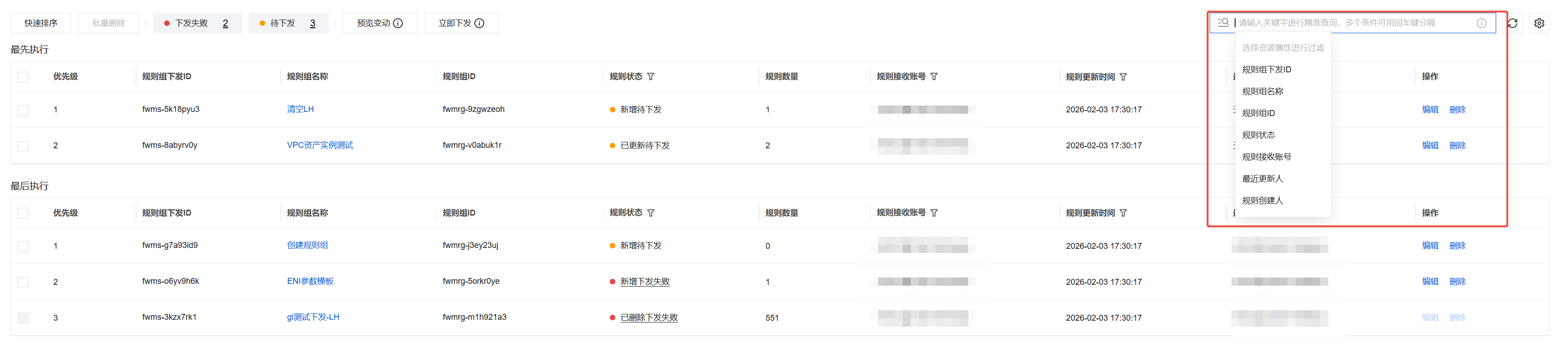Screen dimensions: 1568x363
Task: Select all rows in 最先执行 table
Action: pyautogui.click(x=23, y=77)
